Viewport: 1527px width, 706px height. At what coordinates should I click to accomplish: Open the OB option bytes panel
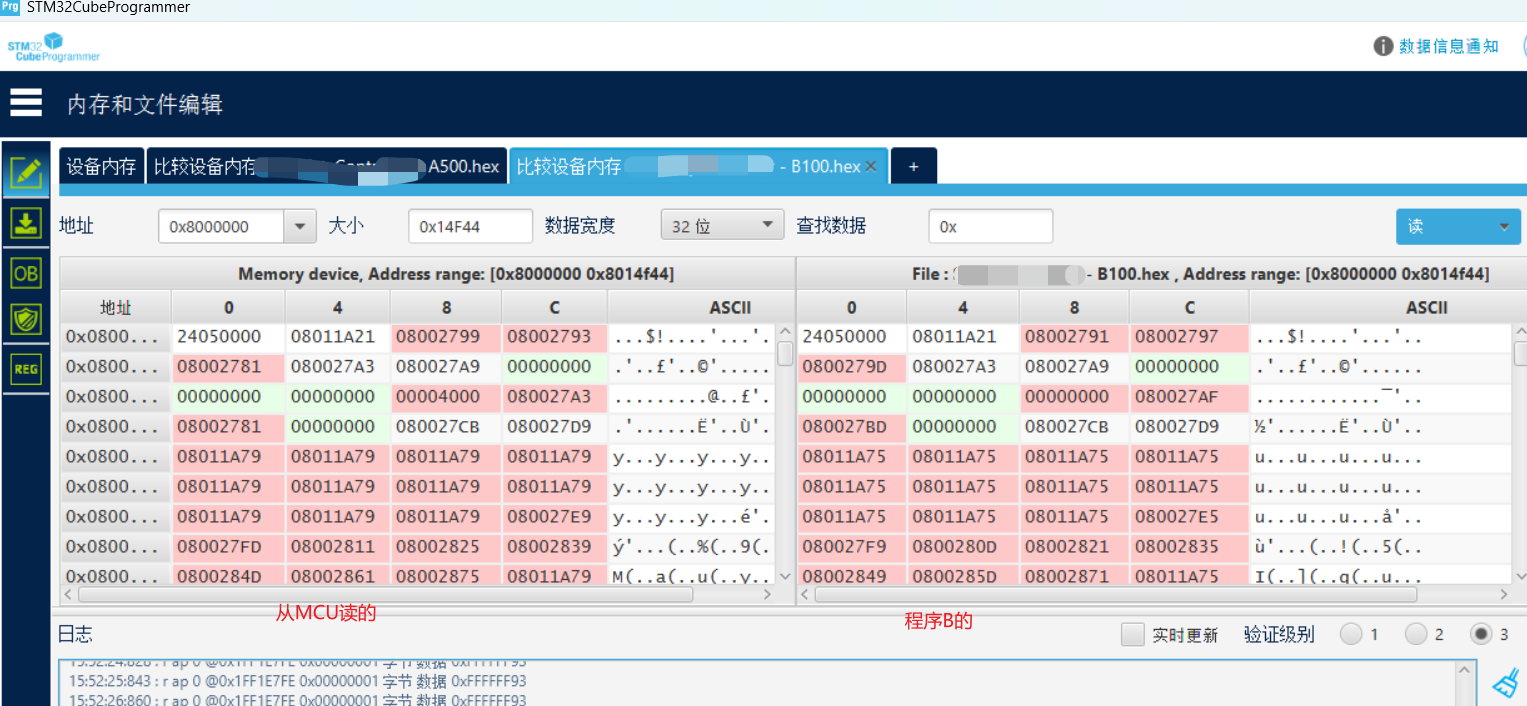[26, 272]
